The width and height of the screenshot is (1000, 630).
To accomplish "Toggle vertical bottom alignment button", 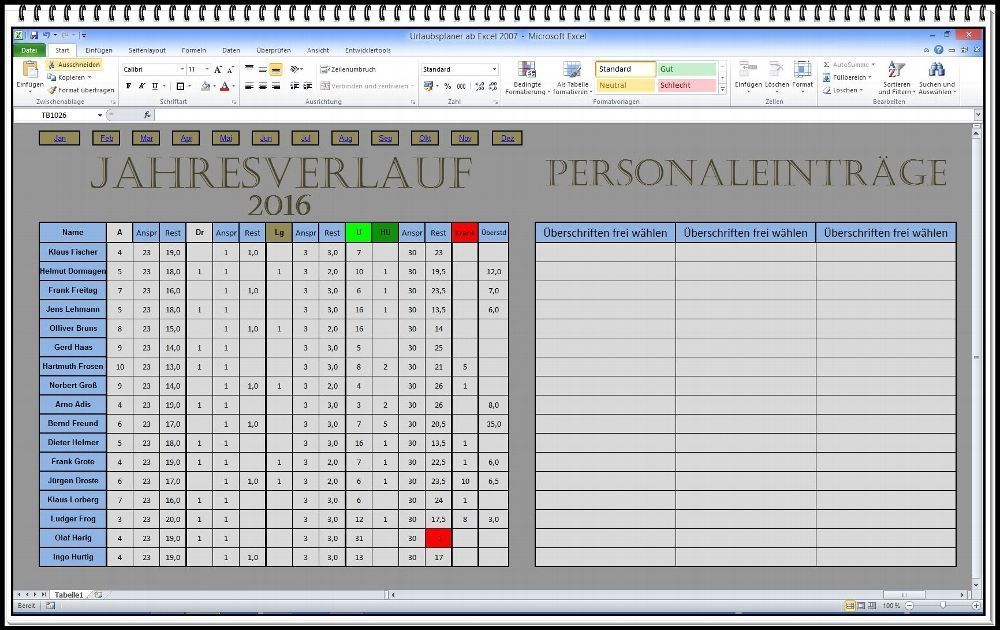I will [x=275, y=70].
